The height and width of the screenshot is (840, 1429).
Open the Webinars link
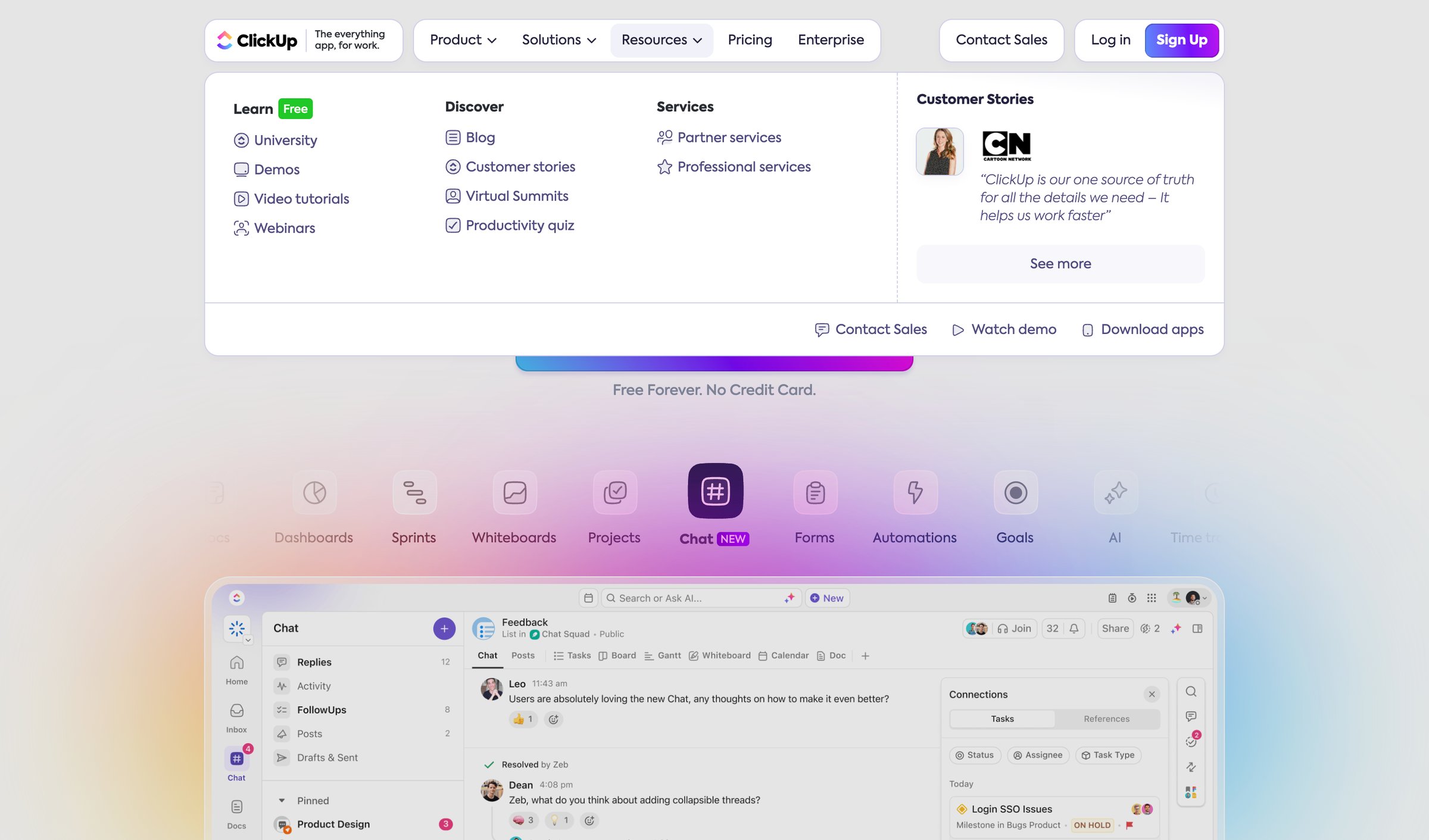(274, 227)
